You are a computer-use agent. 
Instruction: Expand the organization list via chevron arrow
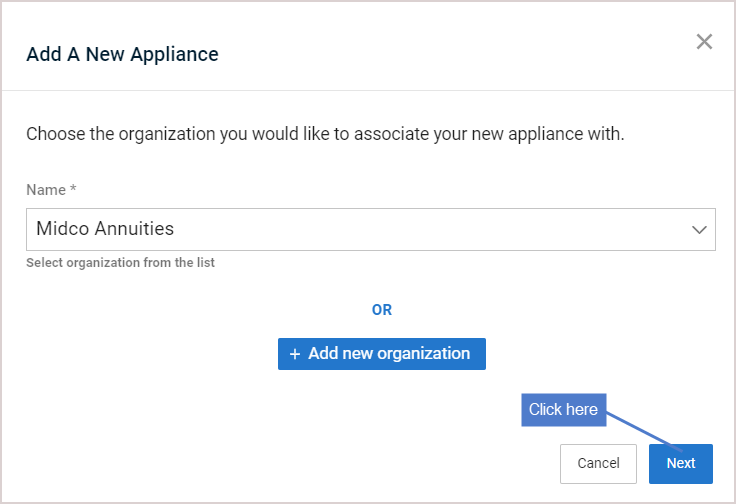point(699,230)
